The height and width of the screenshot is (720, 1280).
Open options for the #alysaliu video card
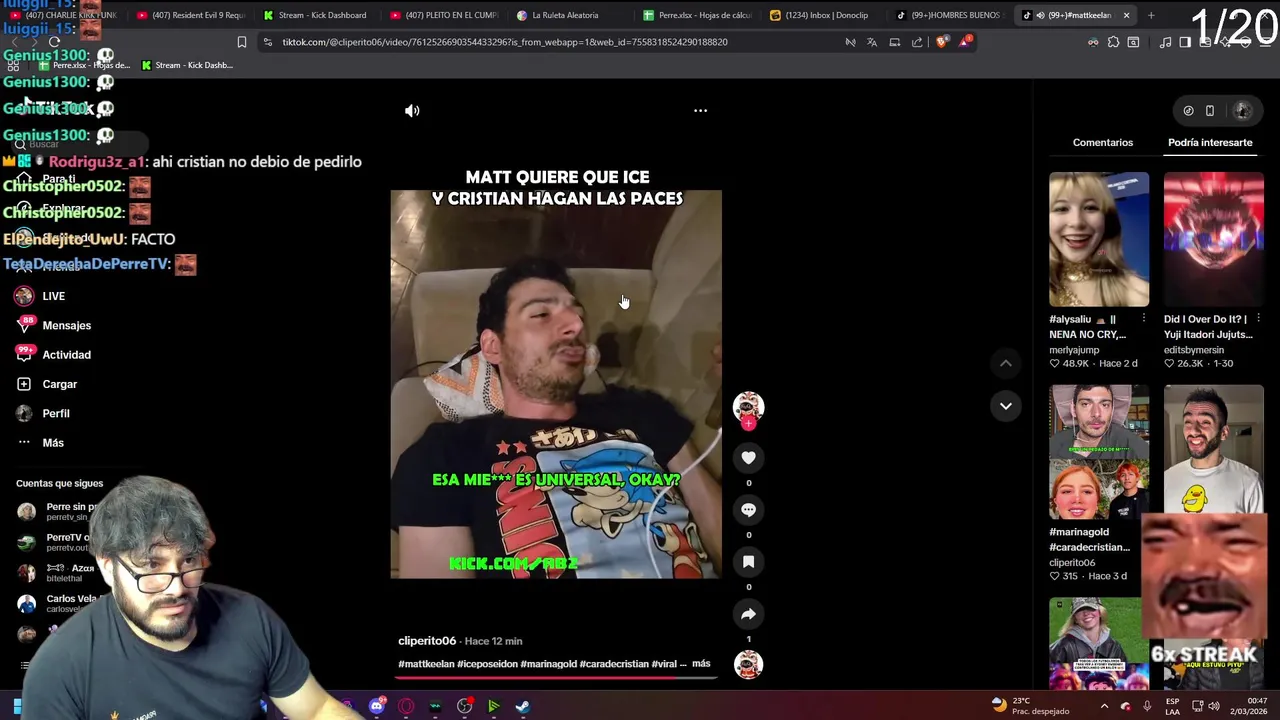pyautogui.click(x=1144, y=319)
